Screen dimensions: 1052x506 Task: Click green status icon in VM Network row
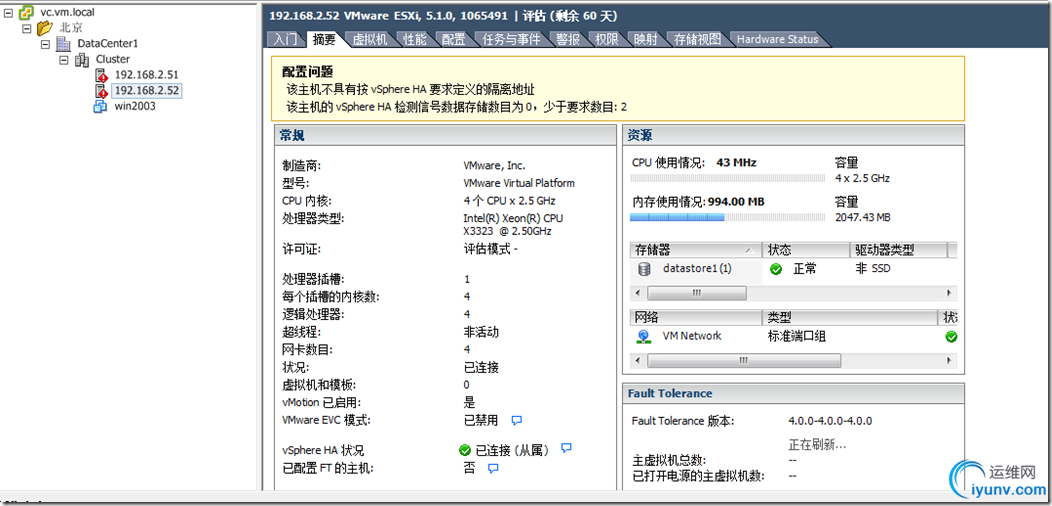point(951,337)
